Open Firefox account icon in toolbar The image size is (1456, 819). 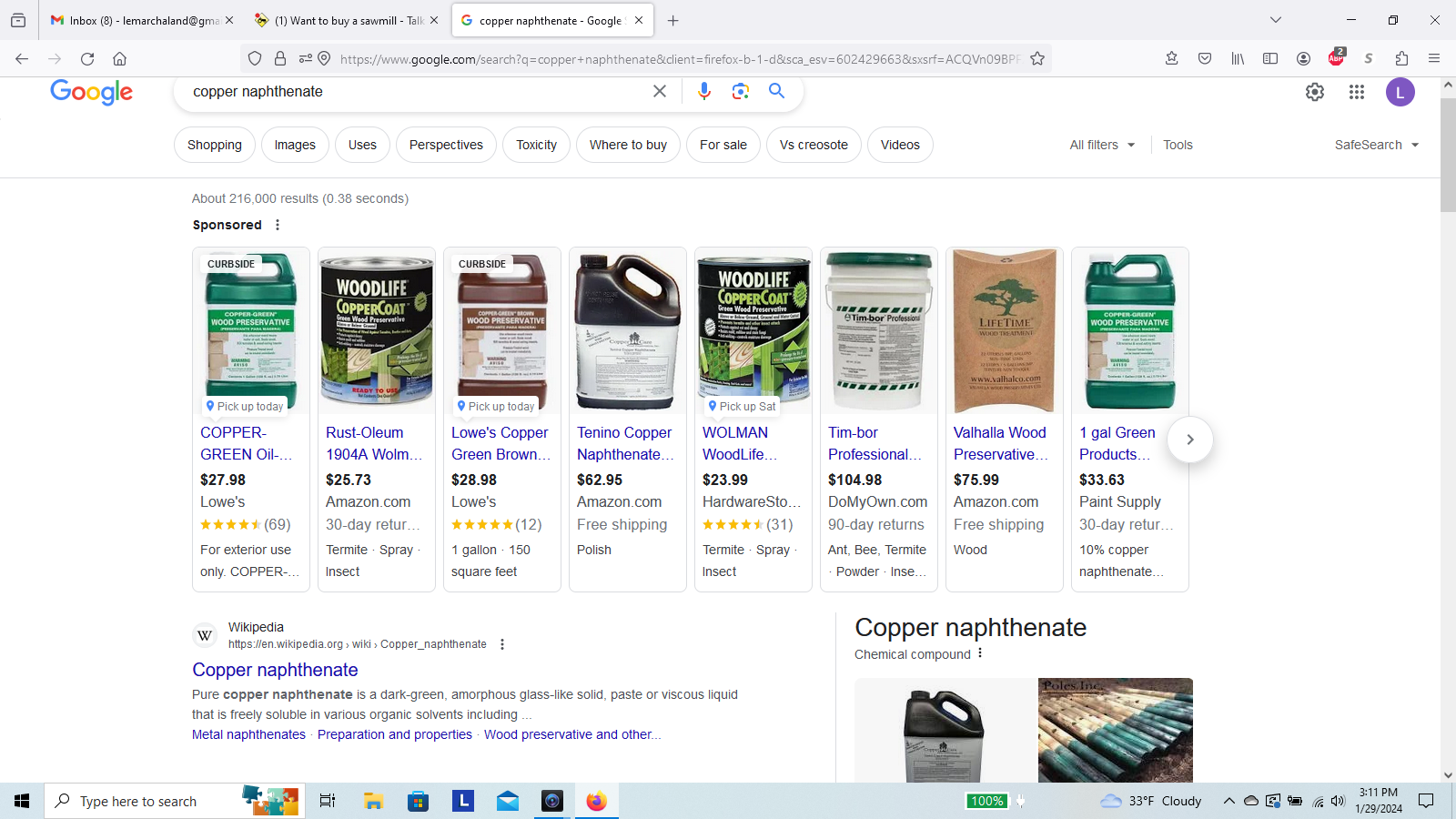(x=1303, y=58)
